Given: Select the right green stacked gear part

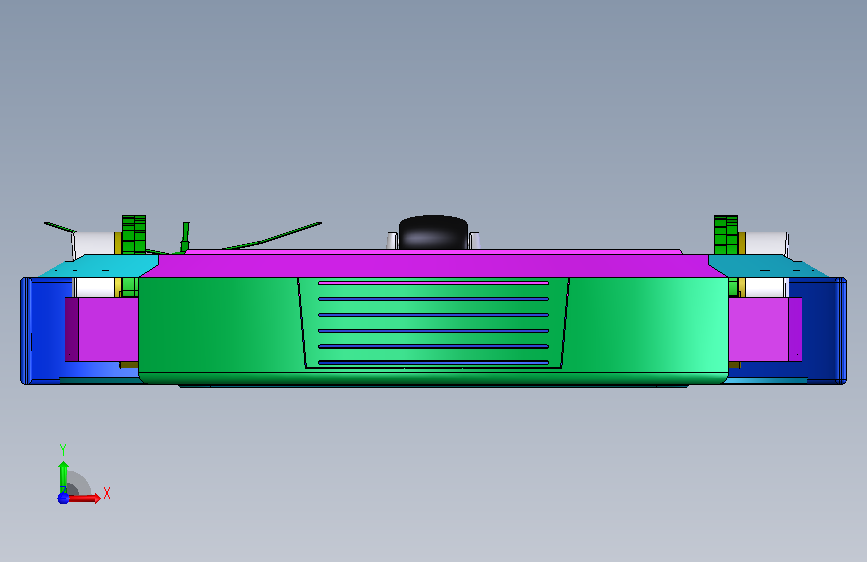Looking at the screenshot, I should point(726,235).
